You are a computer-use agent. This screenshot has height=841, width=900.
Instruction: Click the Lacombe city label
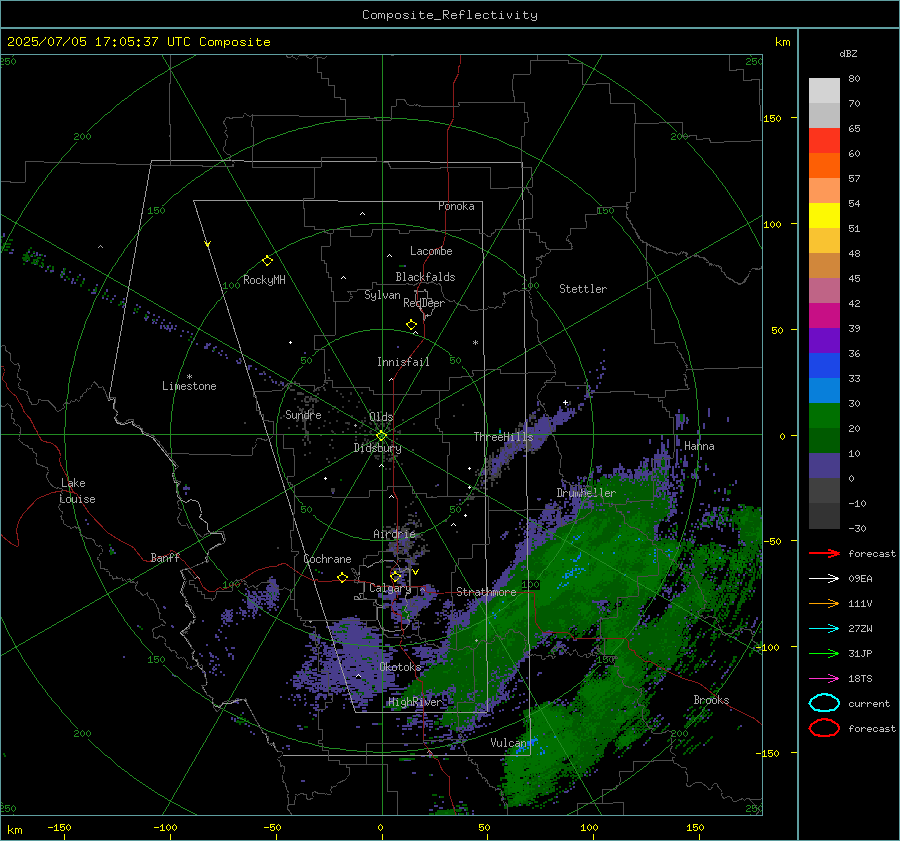tap(431, 251)
